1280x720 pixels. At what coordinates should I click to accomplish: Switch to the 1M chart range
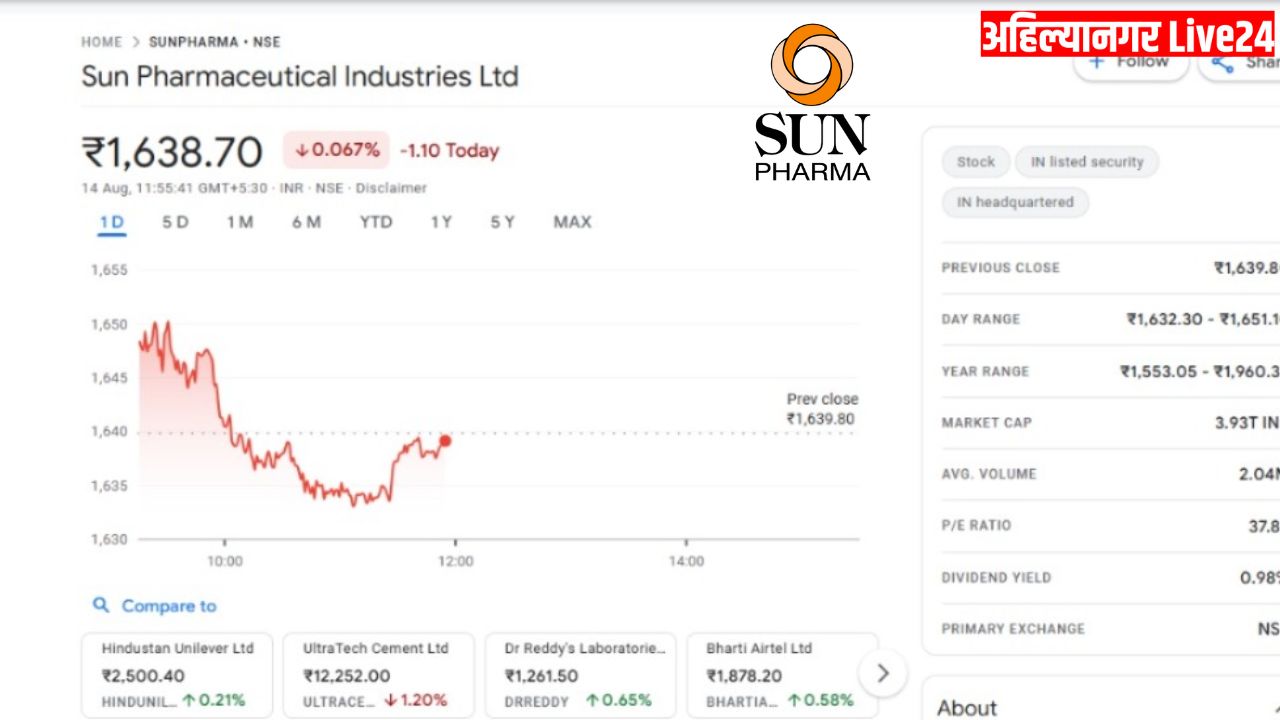(x=240, y=222)
